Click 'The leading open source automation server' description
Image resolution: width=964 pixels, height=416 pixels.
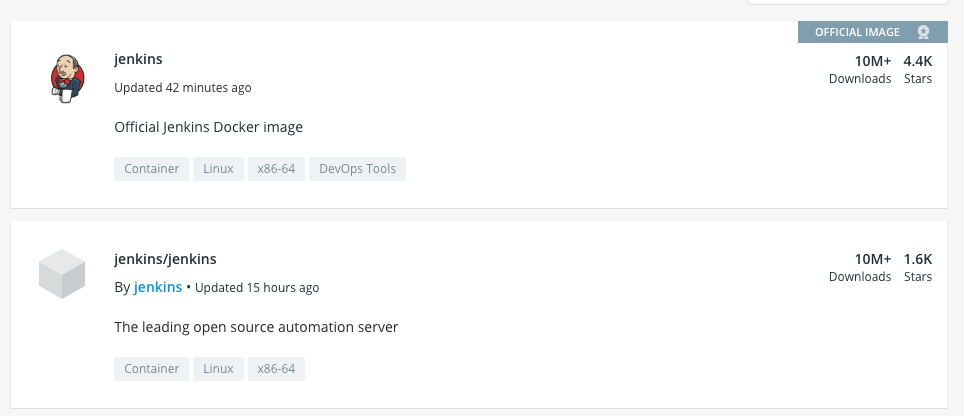[256, 327]
